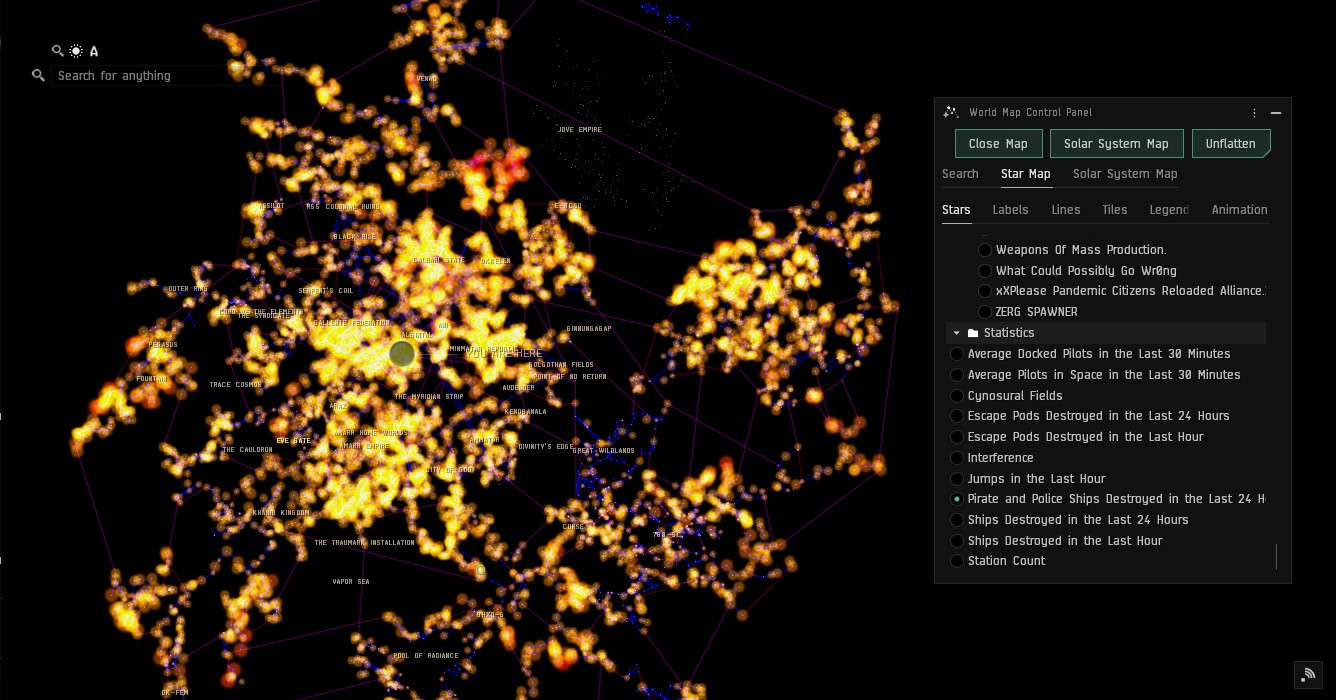Switch to the Star Map tab
Image resolution: width=1336 pixels, height=700 pixels.
click(x=1026, y=174)
